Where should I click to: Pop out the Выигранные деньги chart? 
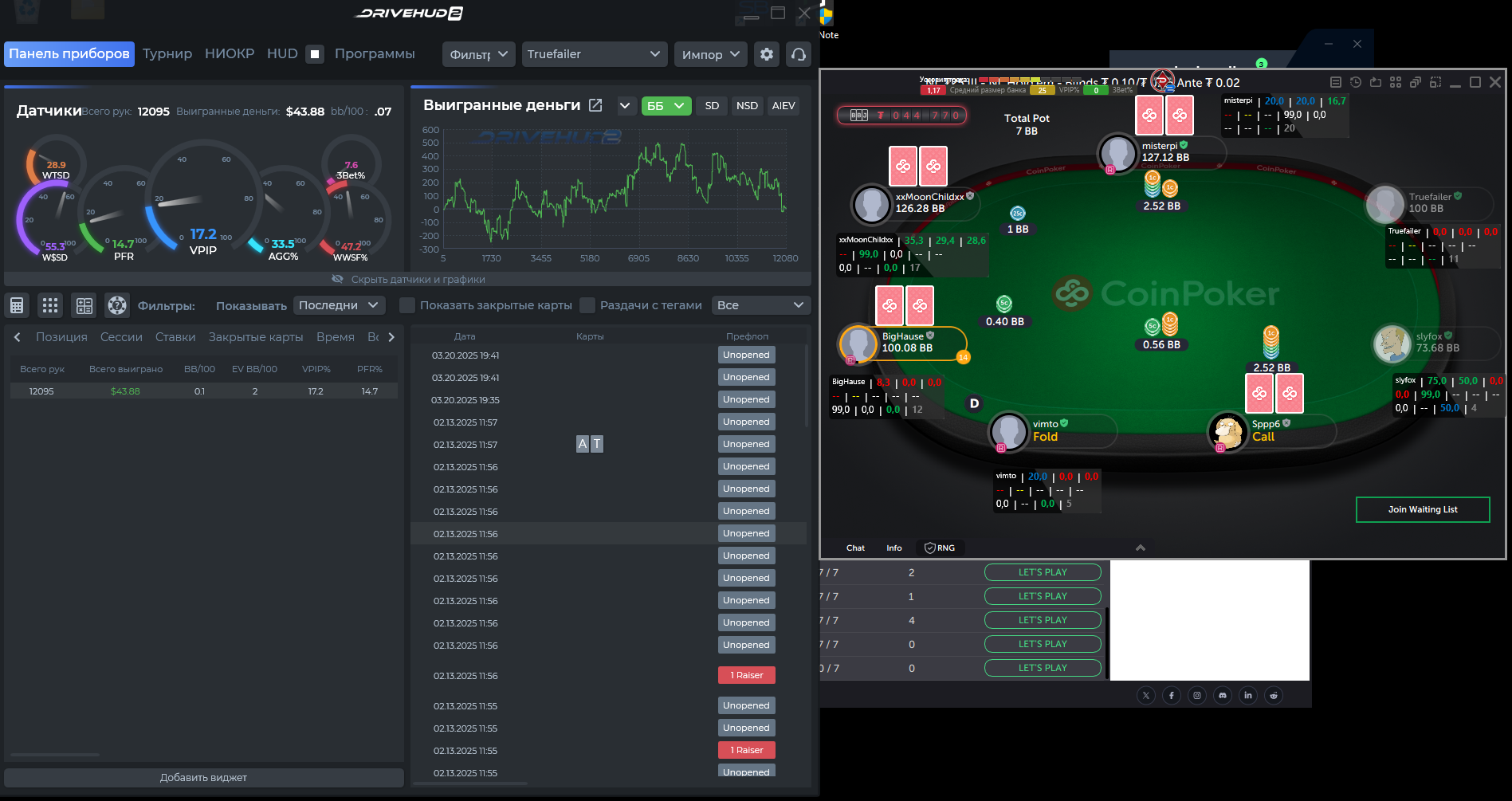[x=595, y=105]
